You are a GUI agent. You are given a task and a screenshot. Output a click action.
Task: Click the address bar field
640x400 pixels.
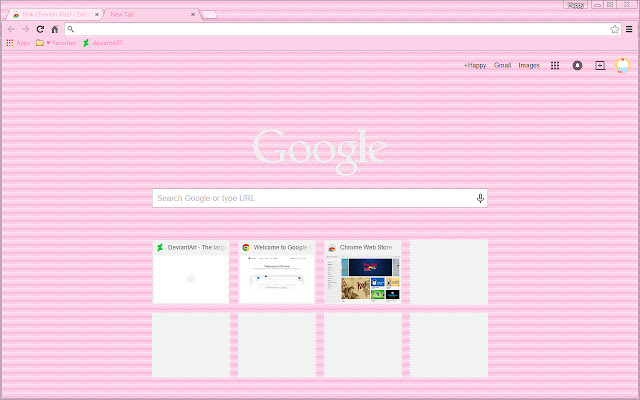tap(343, 29)
